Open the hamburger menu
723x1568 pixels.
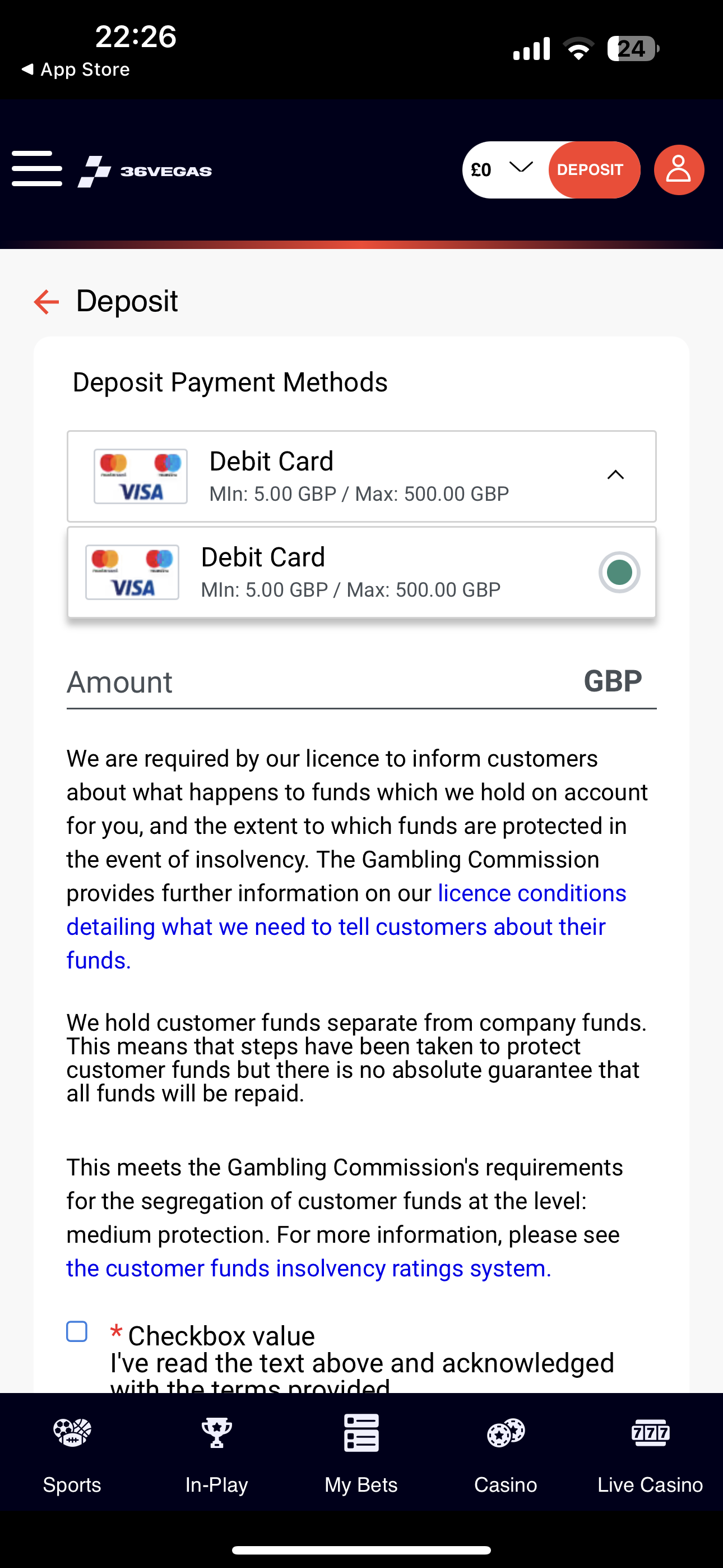point(36,169)
